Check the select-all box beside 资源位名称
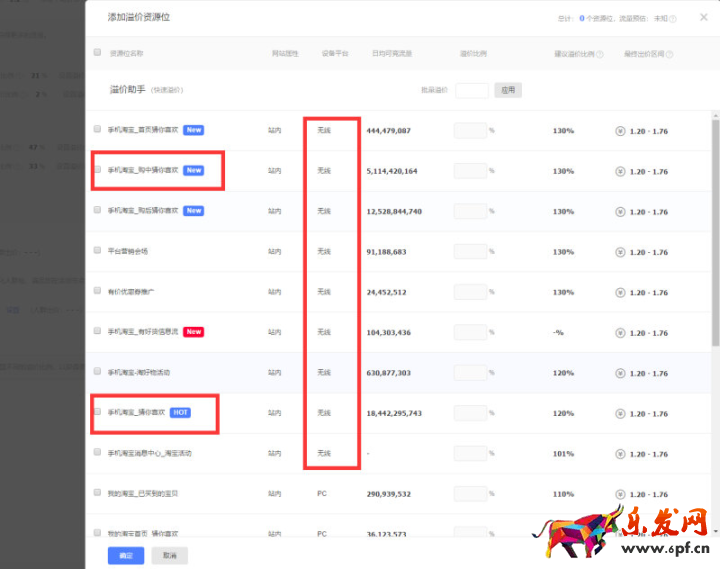720x569 pixels. [x=97, y=53]
